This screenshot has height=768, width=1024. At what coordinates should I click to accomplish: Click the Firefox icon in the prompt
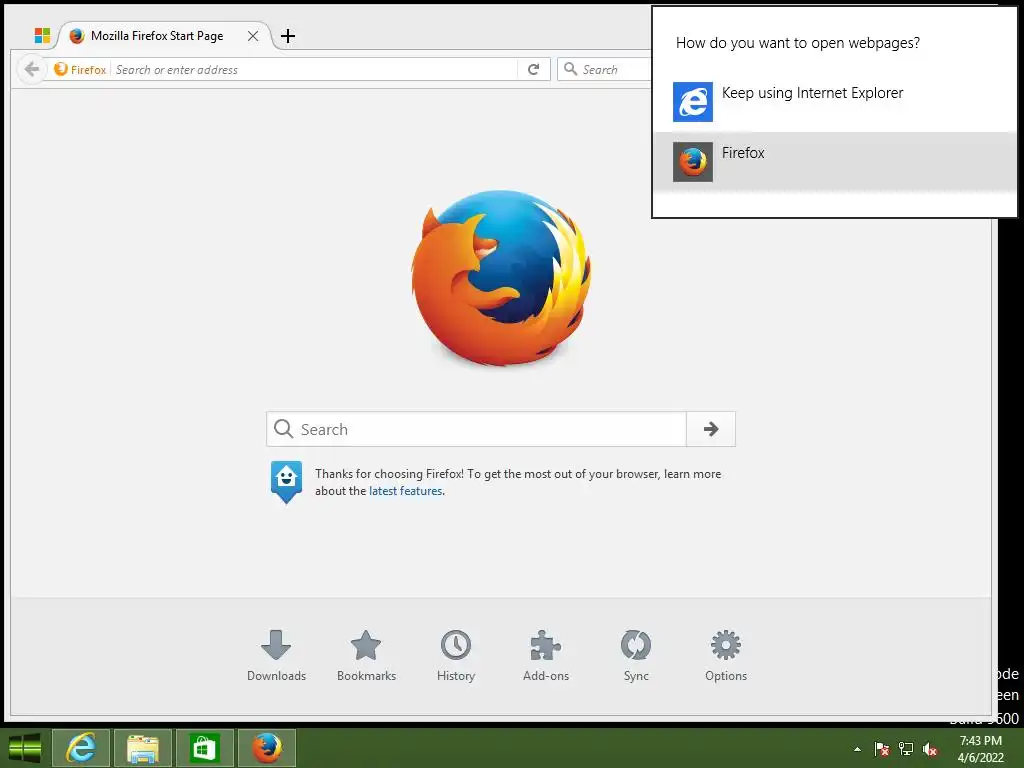click(x=693, y=162)
